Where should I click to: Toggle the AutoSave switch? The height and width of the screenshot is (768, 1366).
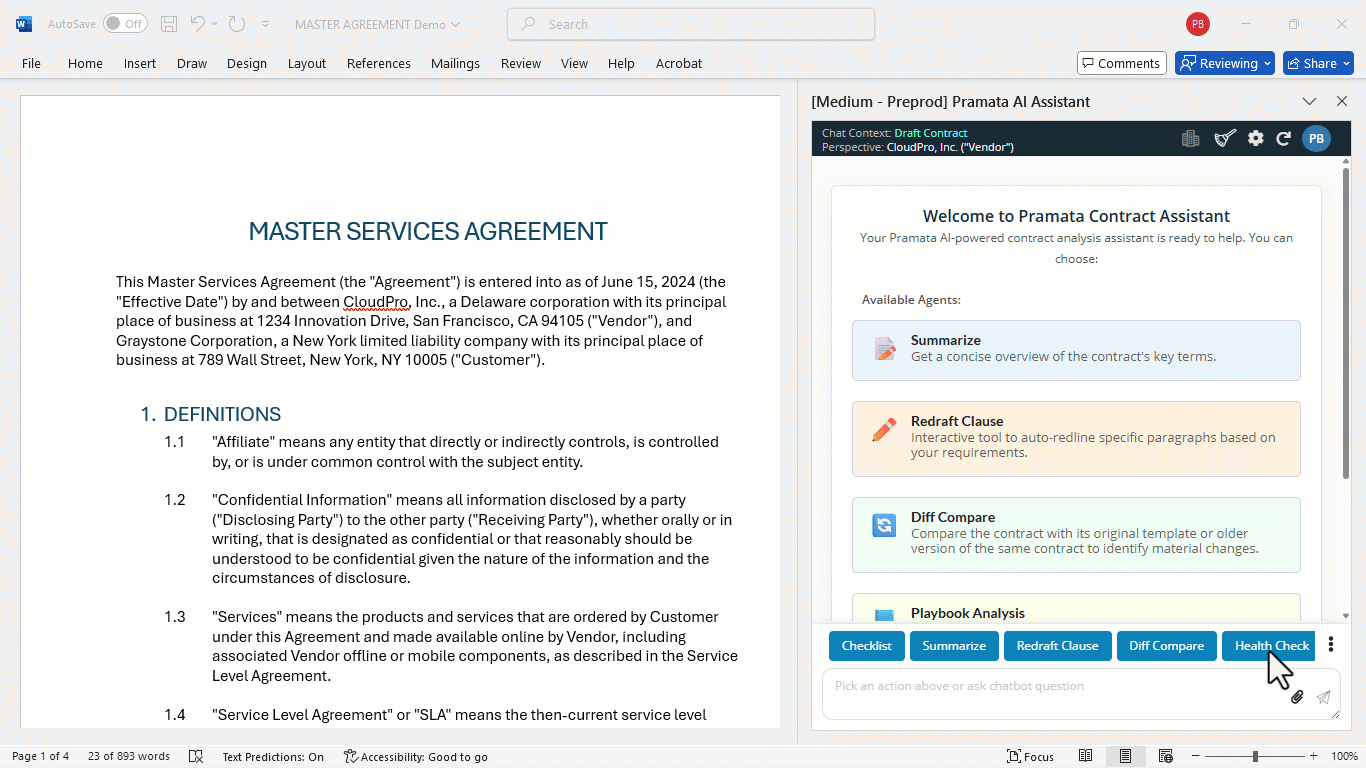(125, 24)
